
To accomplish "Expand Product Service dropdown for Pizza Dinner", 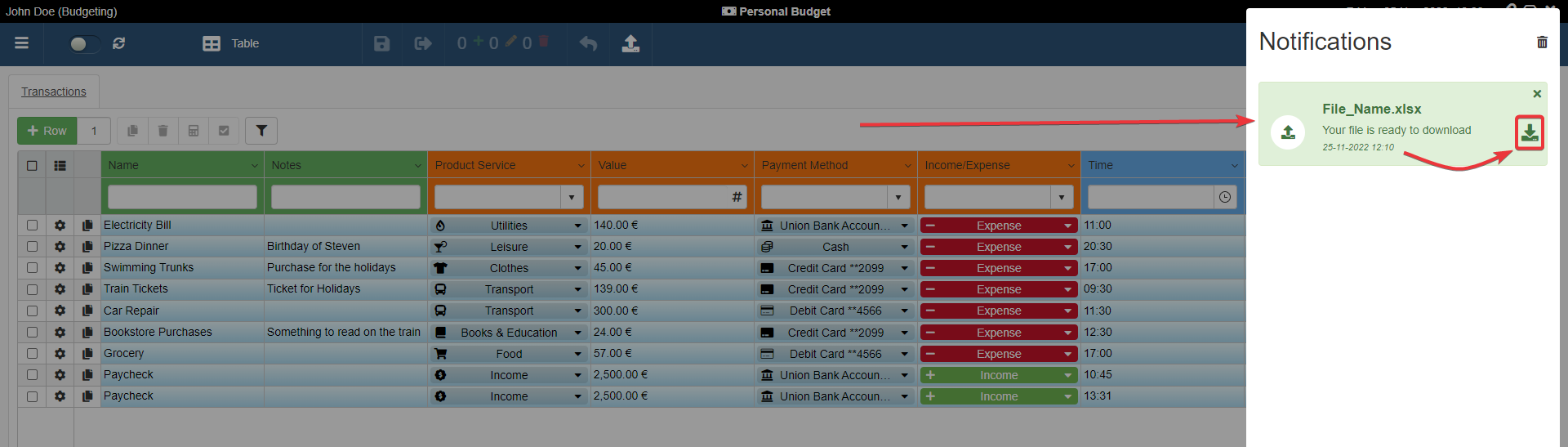I will [x=577, y=247].
